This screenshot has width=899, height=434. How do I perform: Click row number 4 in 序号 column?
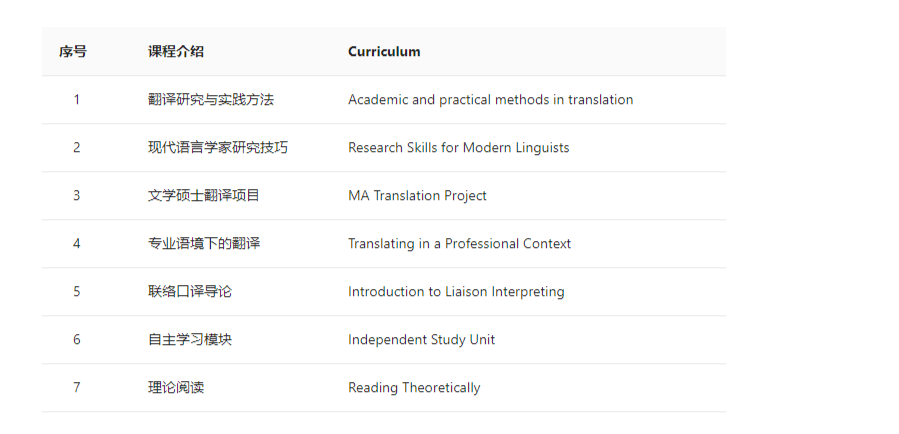click(77, 244)
